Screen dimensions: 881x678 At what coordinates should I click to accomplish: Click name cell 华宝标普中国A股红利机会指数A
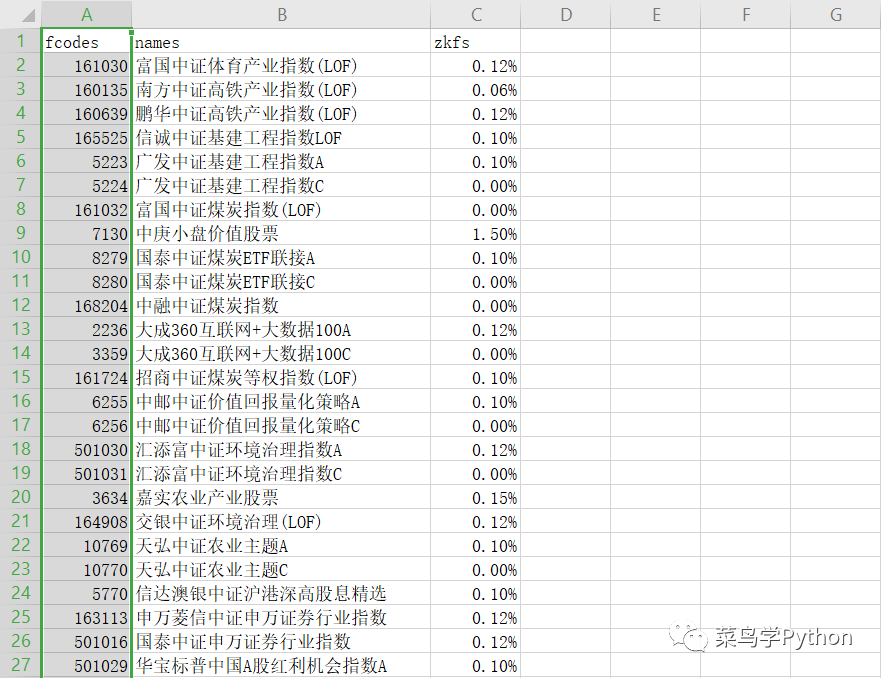coord(281,666)
